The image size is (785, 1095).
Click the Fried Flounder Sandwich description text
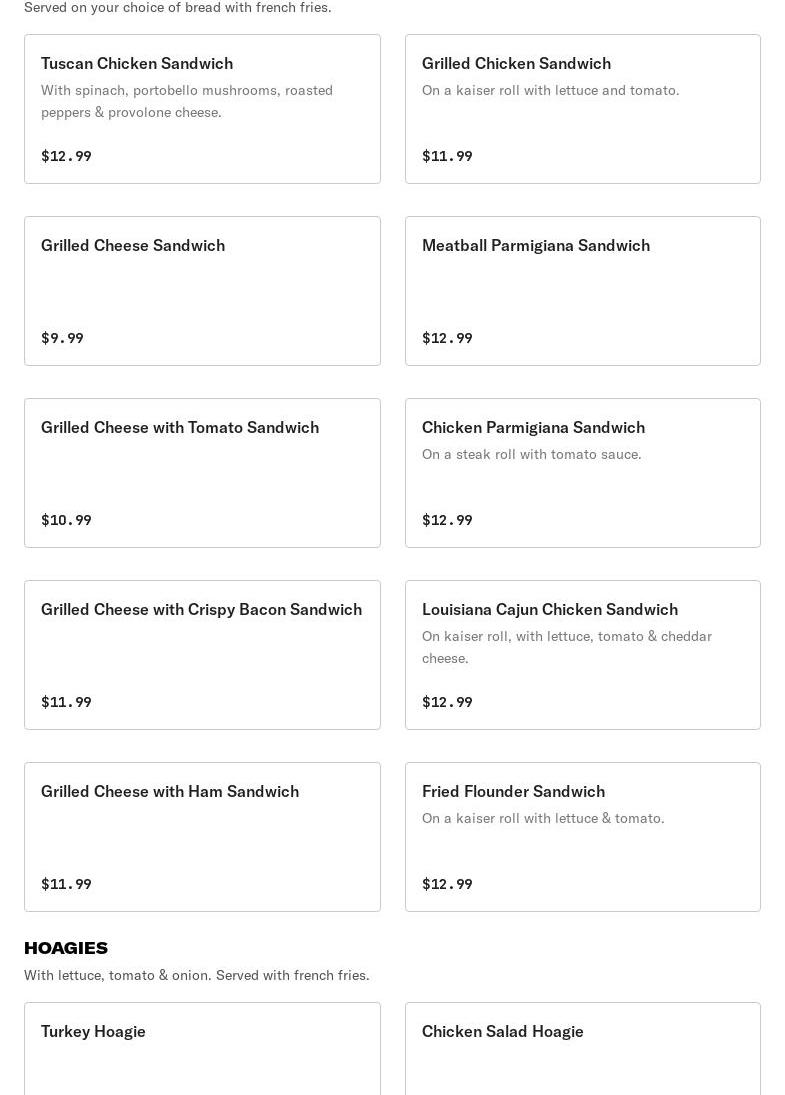pos(543,818)
